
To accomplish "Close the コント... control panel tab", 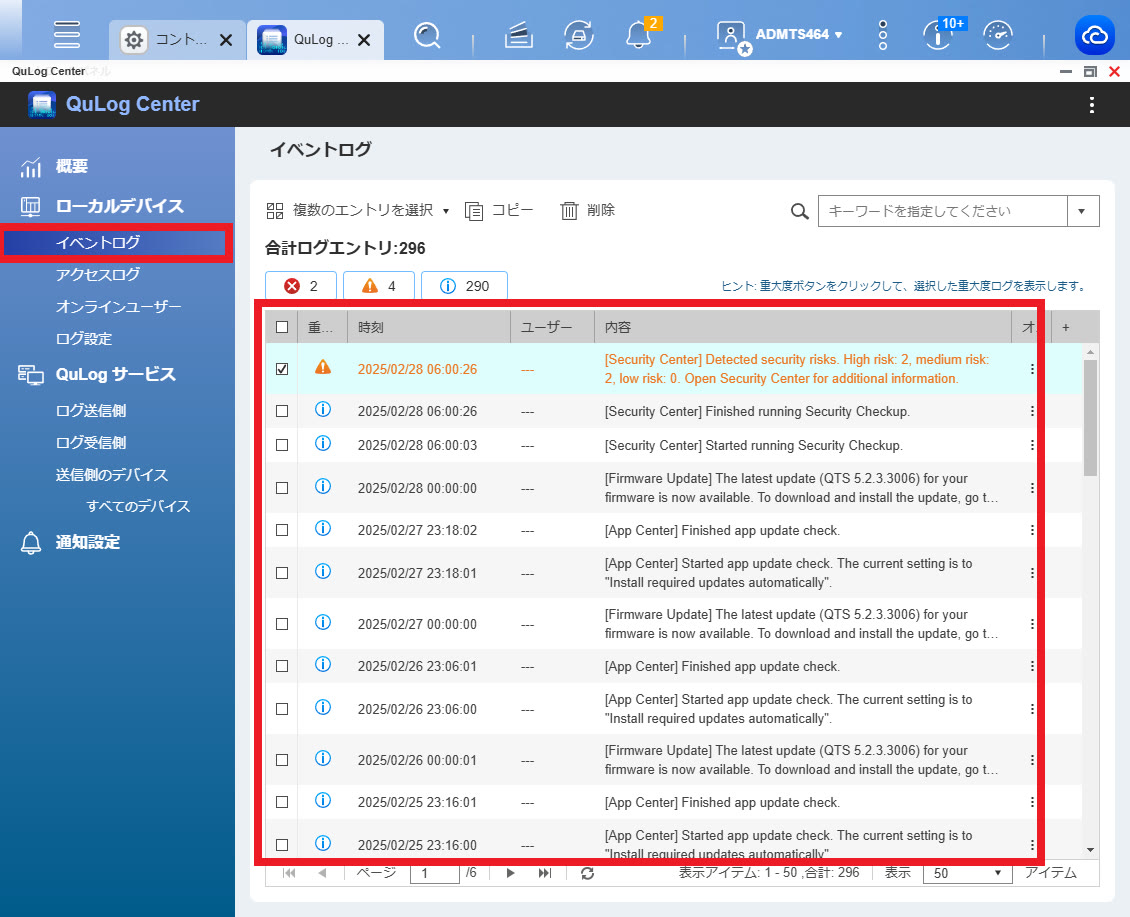I will (226, 40).
